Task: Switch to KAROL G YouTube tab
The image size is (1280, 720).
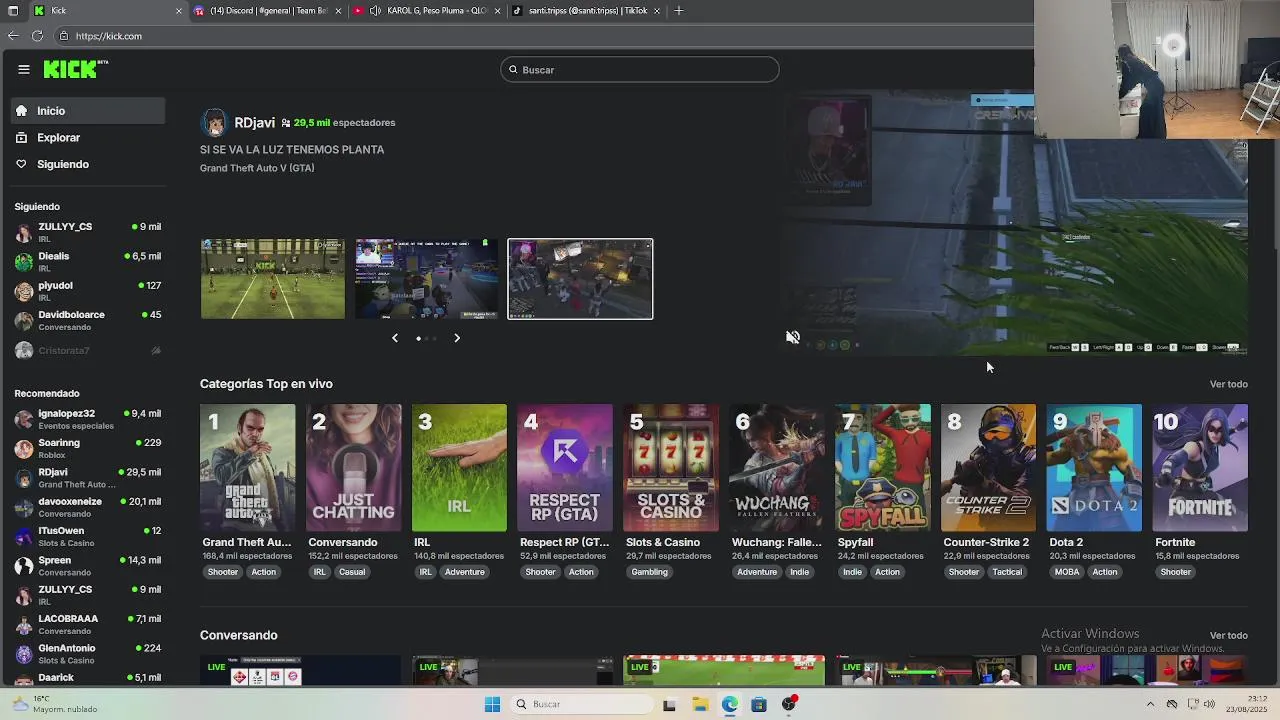Action: 428,11
